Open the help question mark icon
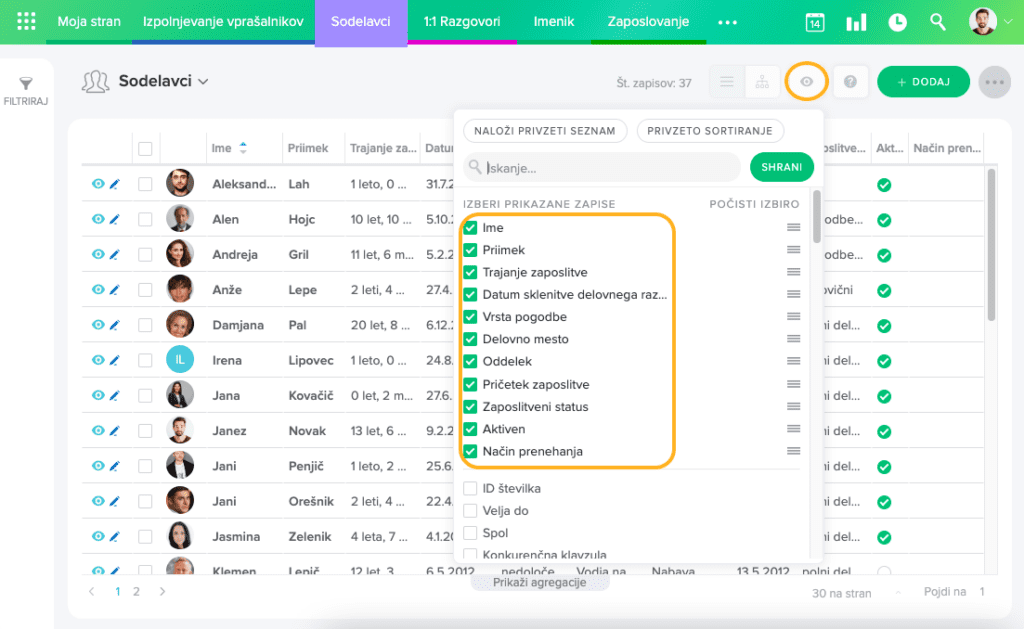 (850, 82)
